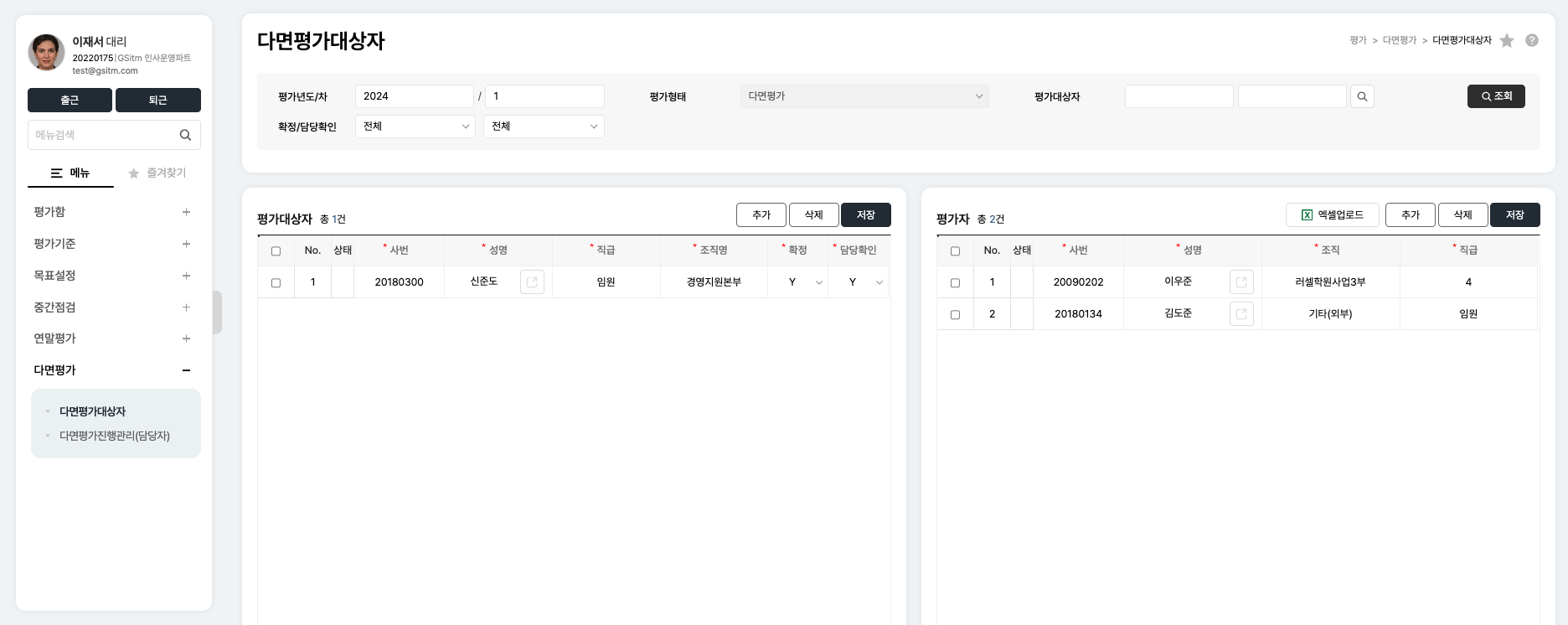Switch to the 즐겨찾기 tab
Image resolution: width=1568 pixels, height=625 pixels.
[157, 173]
